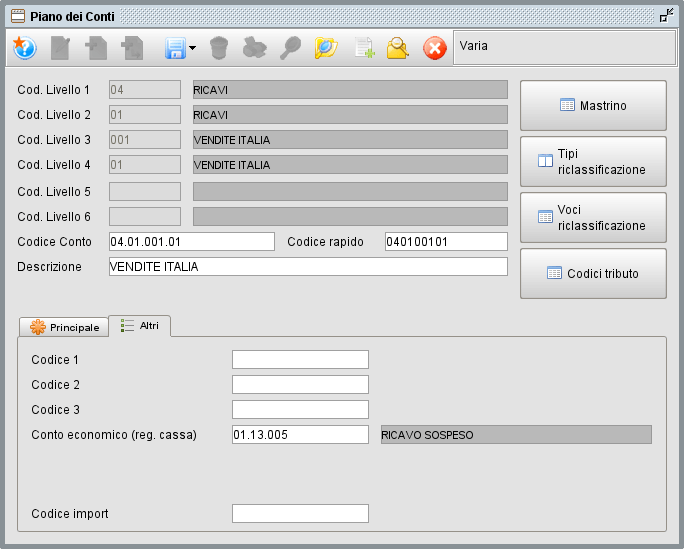Click the greyed magnifier search icon
Viewport: 684px width, 549px height.
pyautogui.click(x=290, y=48)
